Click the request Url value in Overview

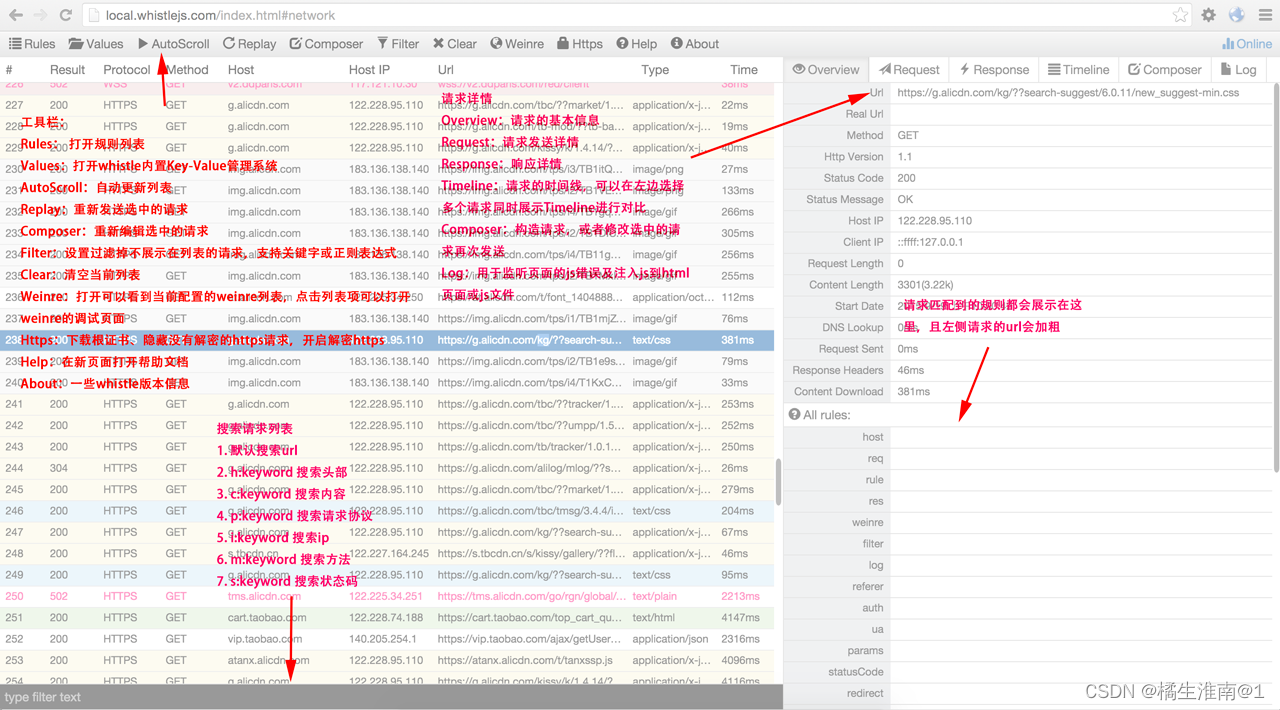click(1068, 92)
